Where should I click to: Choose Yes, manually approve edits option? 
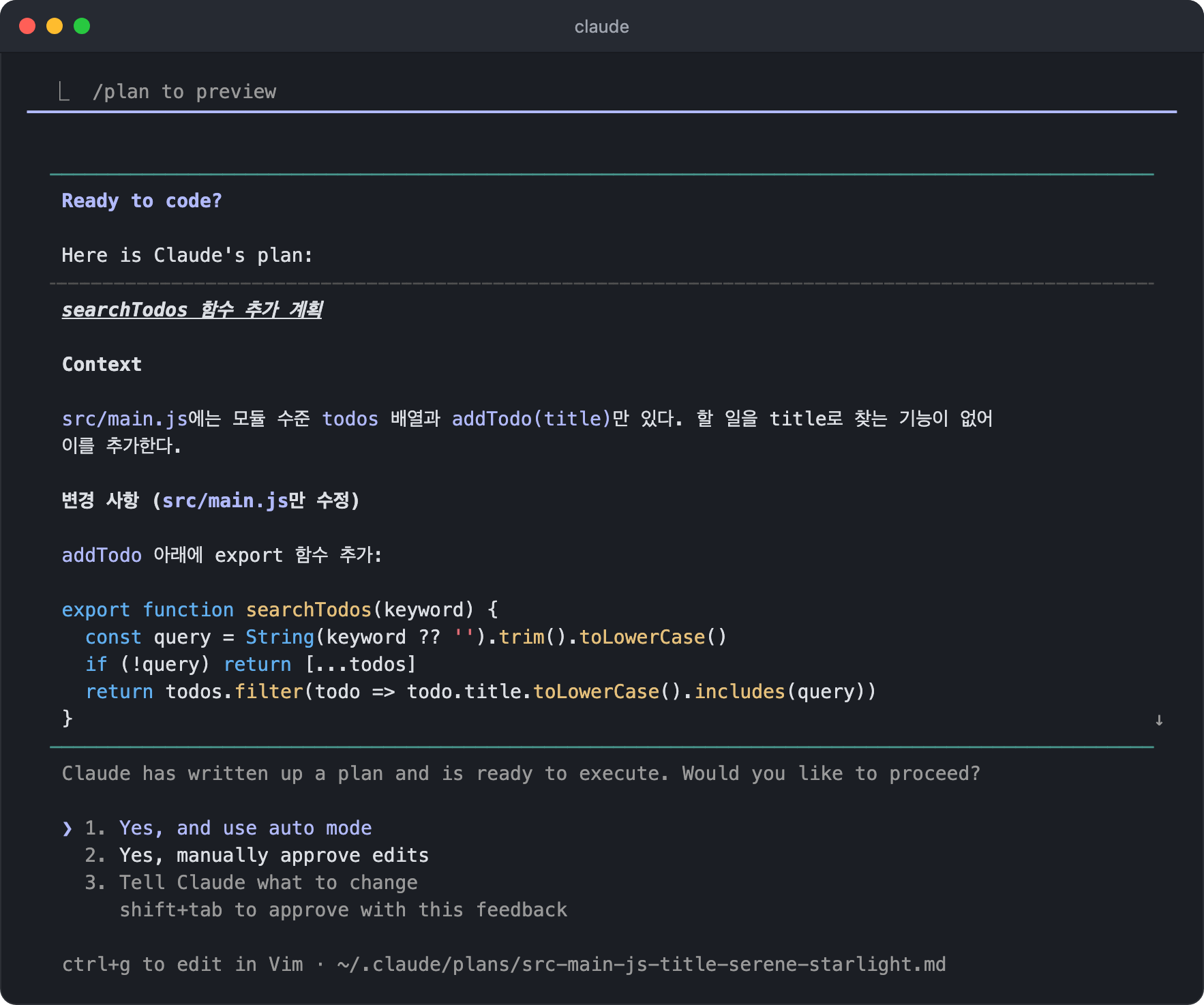tap(256, 855)
